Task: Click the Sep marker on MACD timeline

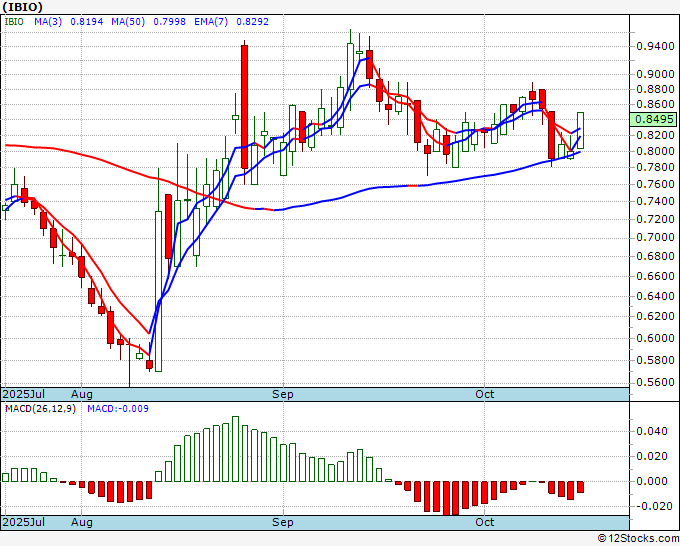Action: (283, 522)
